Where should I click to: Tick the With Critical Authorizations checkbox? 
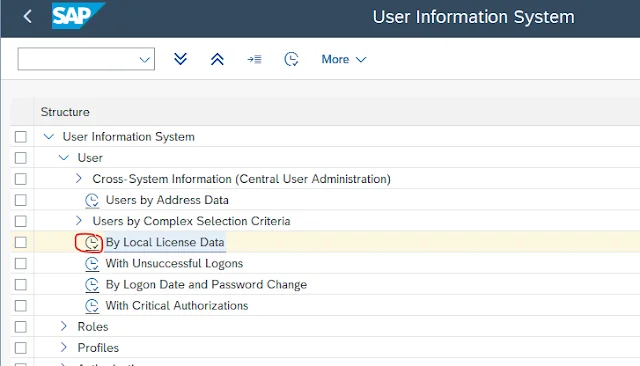click(21, 306)
